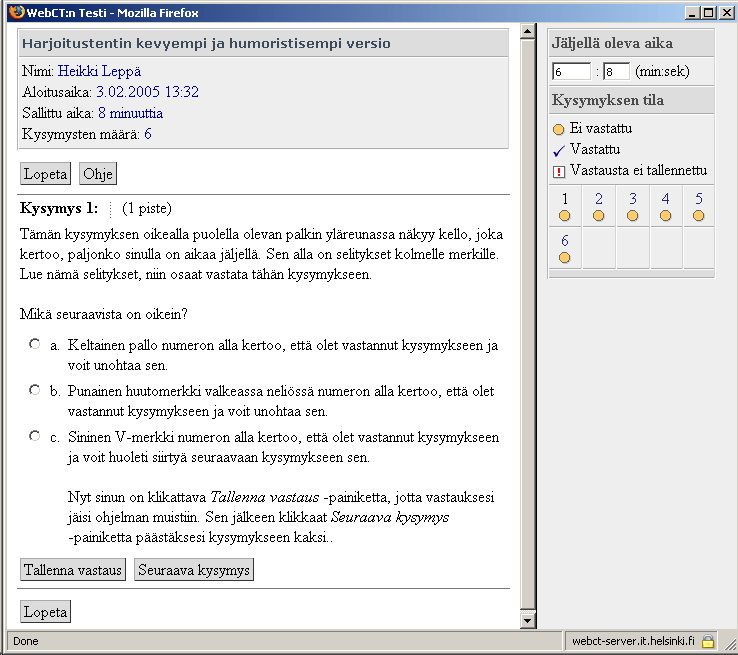Image resolution: width=738 pixels, height=655 pixels.
Task: Click the Kysymys 1: label
Action: tap(59, 208)
